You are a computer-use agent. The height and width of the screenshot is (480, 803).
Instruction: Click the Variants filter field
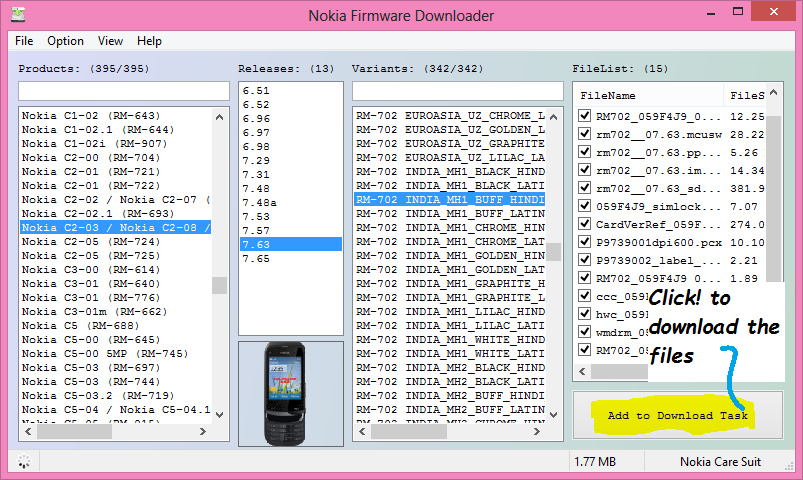coord(457,91)
